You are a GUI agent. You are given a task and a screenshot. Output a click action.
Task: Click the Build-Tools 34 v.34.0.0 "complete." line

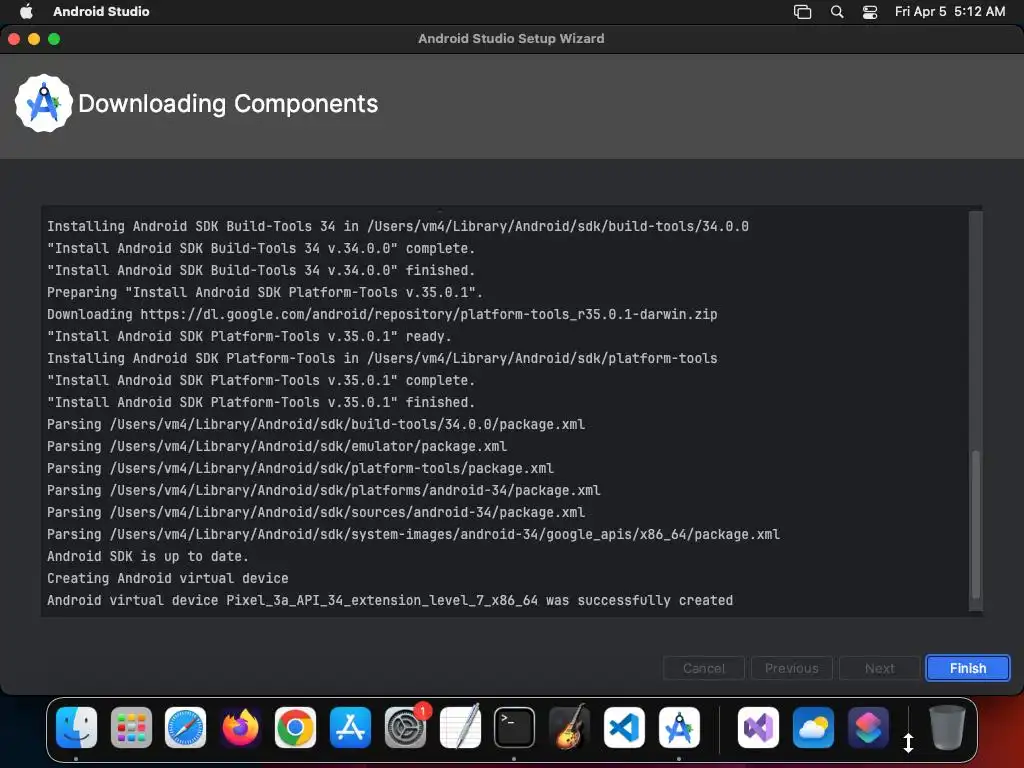pyautogui.click(x=261, y=248)
